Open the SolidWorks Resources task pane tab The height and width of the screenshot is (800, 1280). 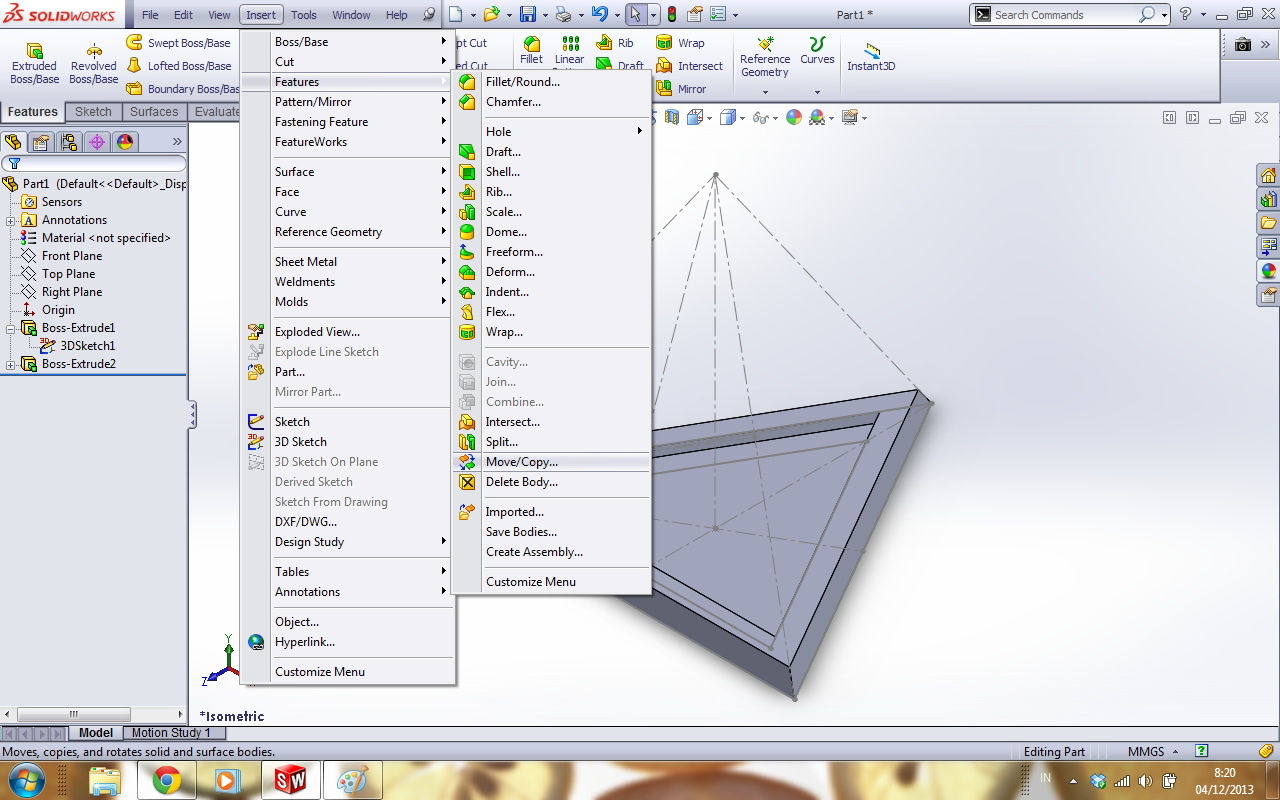1268,176
